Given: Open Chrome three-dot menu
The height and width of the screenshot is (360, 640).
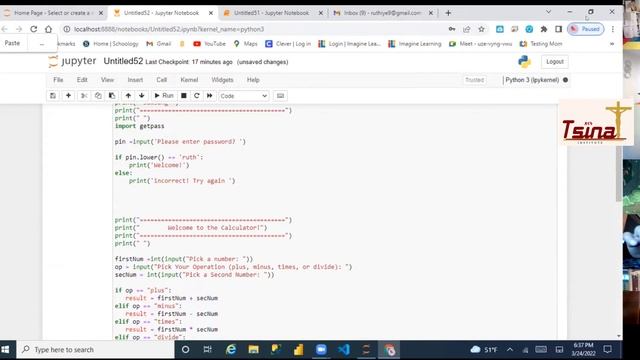Looking at the screenshot, I should (x=613, y=29).
